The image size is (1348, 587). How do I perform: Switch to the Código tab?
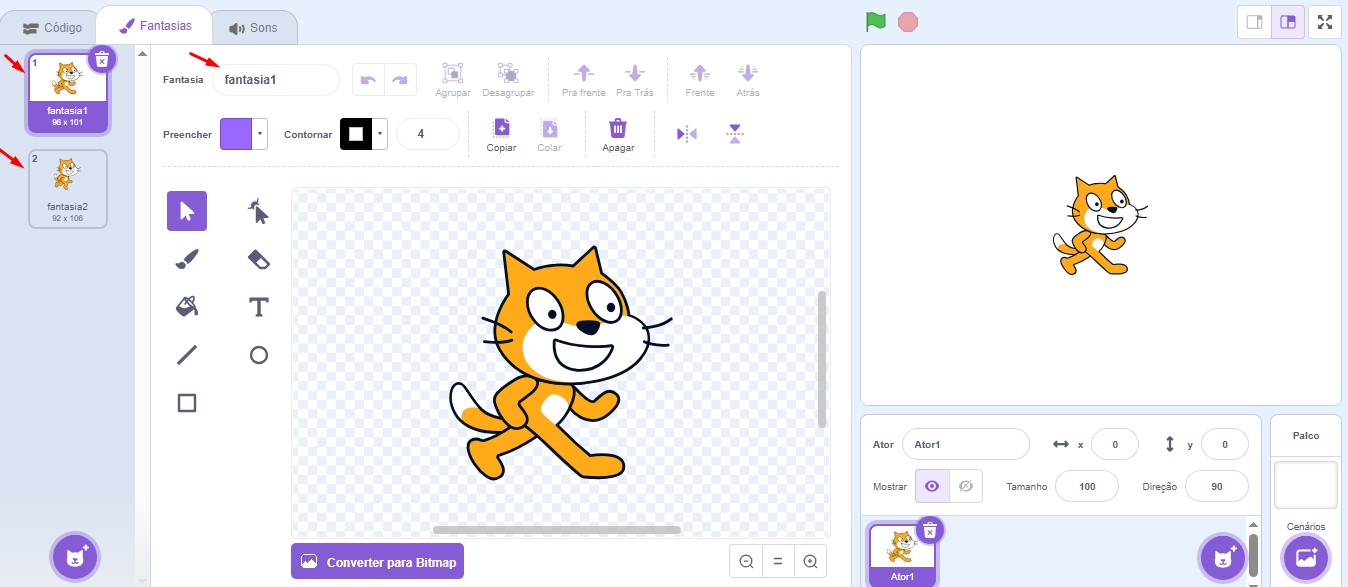pyautogui.click(x=52, y=28)
